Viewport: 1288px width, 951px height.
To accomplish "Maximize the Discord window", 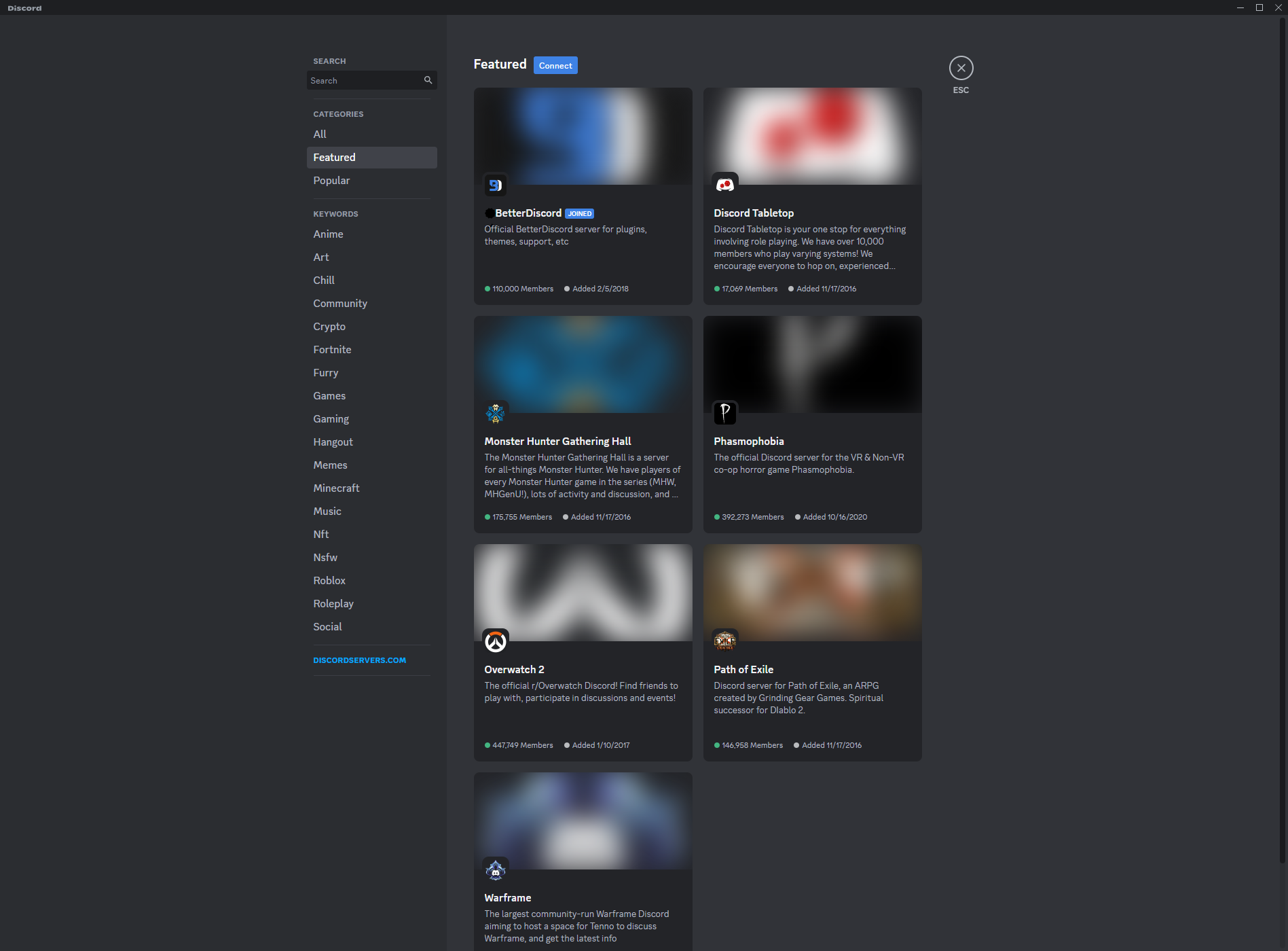I will tap(1259, 7).
